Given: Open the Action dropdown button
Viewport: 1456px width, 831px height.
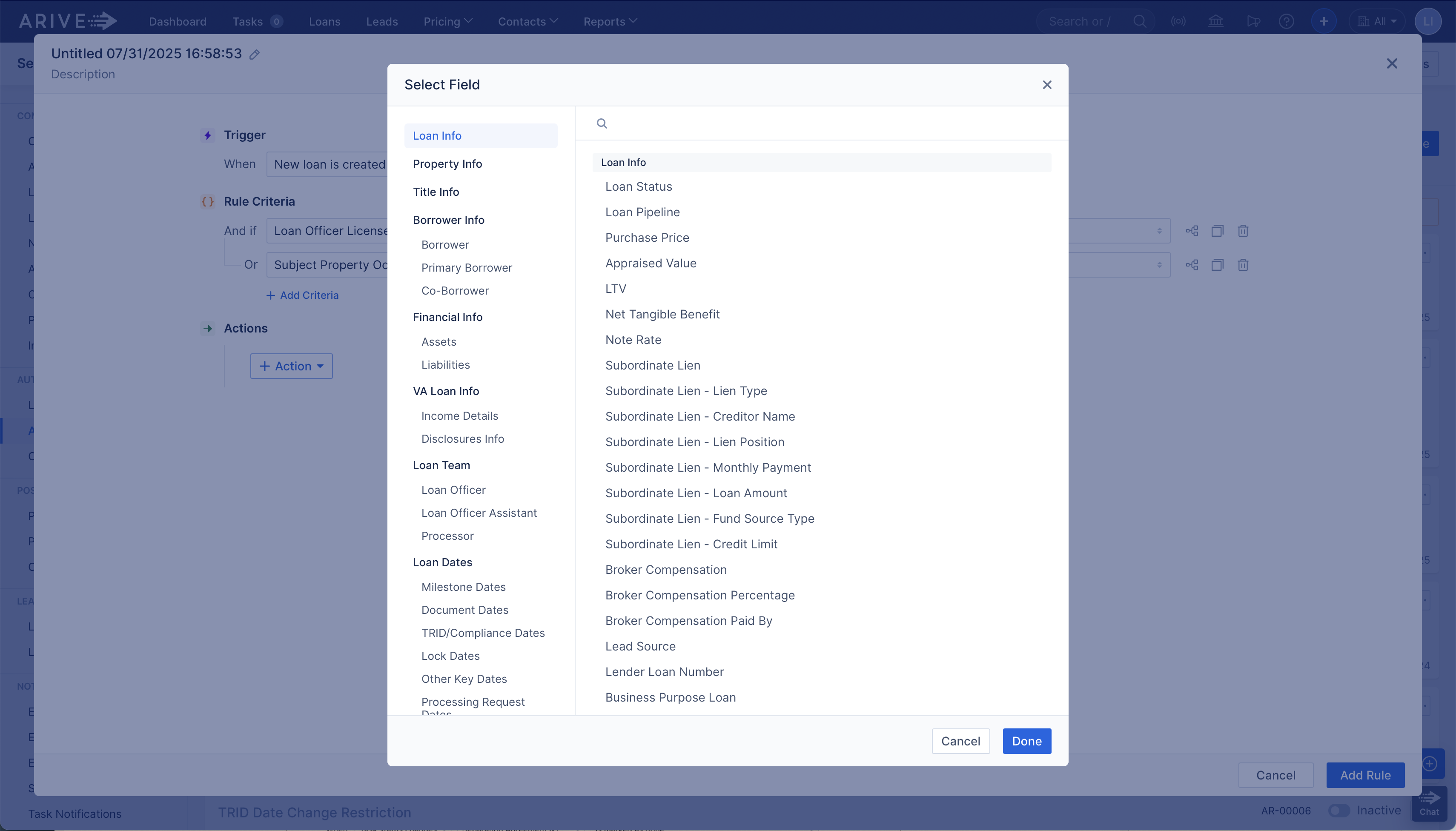Looking at the screenshot, I should pyautogui.click(x=291, y=366).
